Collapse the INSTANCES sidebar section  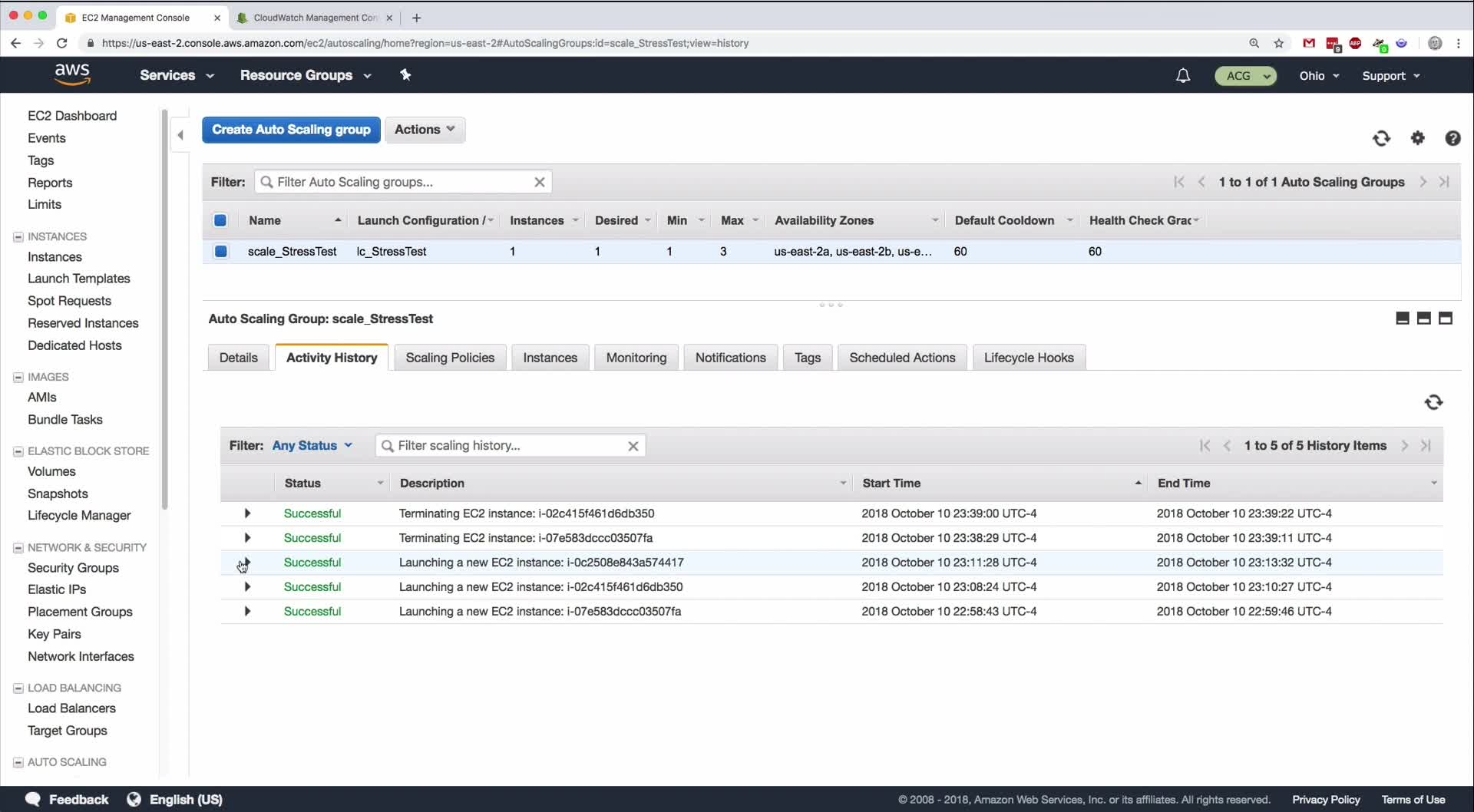[x=18, y=236]
